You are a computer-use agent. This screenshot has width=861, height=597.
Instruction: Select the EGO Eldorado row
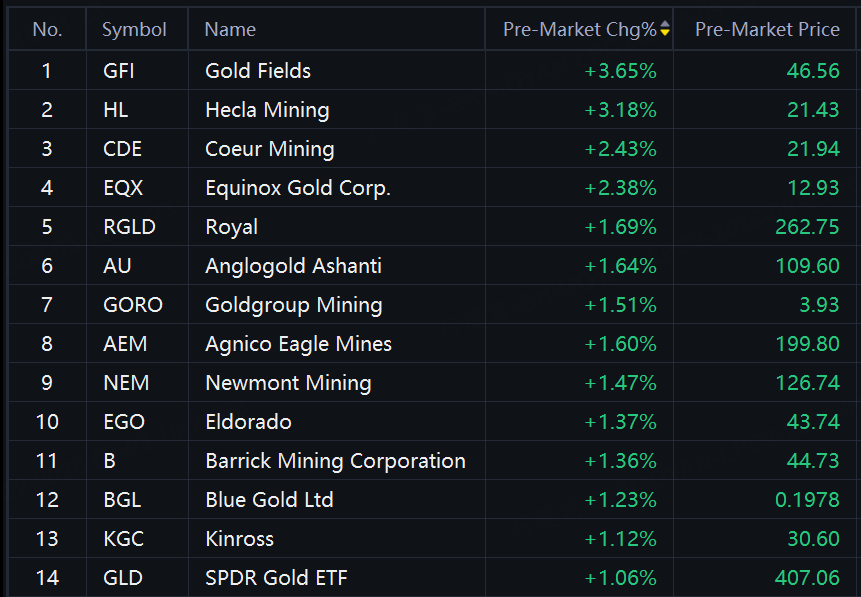point(432,422)
